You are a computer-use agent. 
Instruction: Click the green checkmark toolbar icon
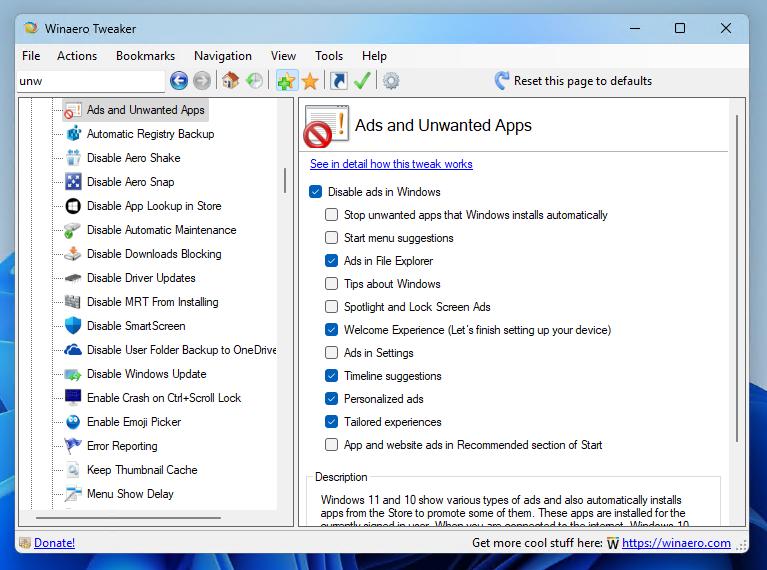362,81
